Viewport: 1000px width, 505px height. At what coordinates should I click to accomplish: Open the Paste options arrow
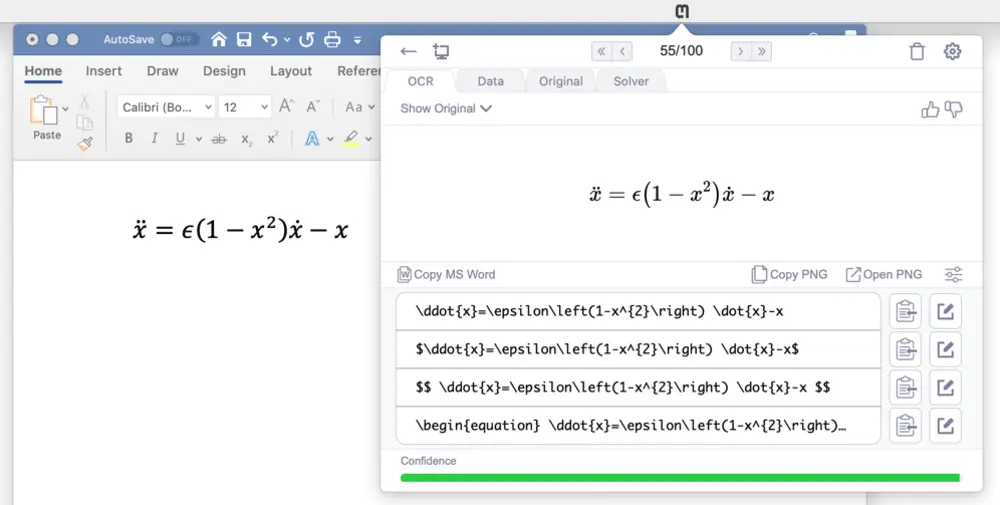(65, 109)
